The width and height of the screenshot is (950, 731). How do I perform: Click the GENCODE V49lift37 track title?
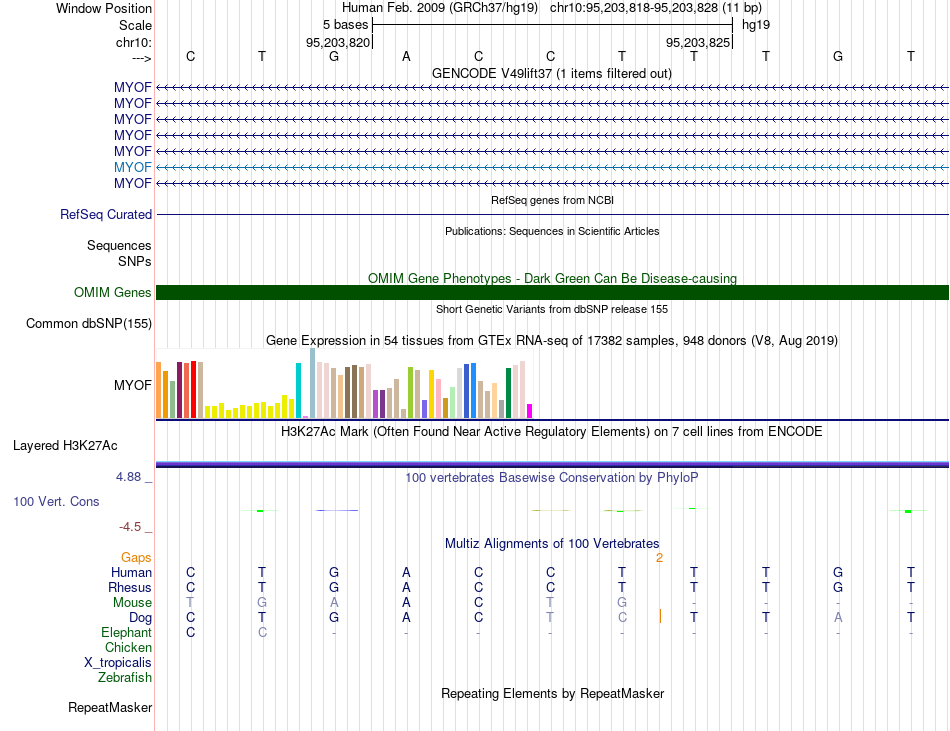click(552, 74)
